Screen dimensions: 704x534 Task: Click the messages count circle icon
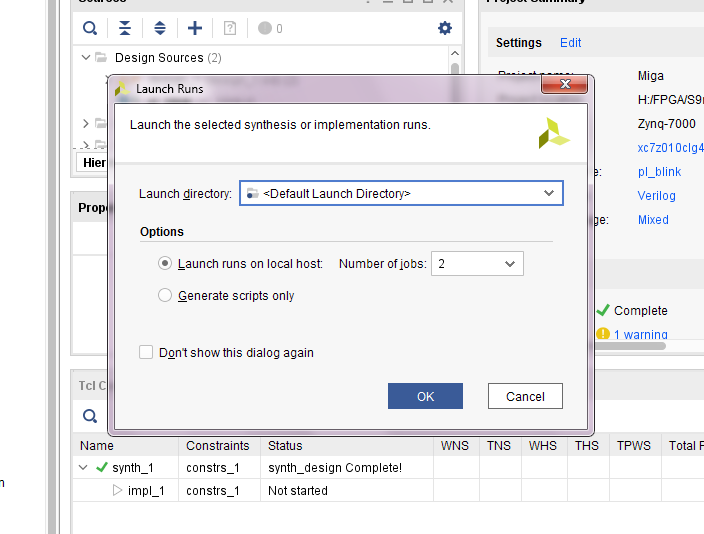click(265, 28)
